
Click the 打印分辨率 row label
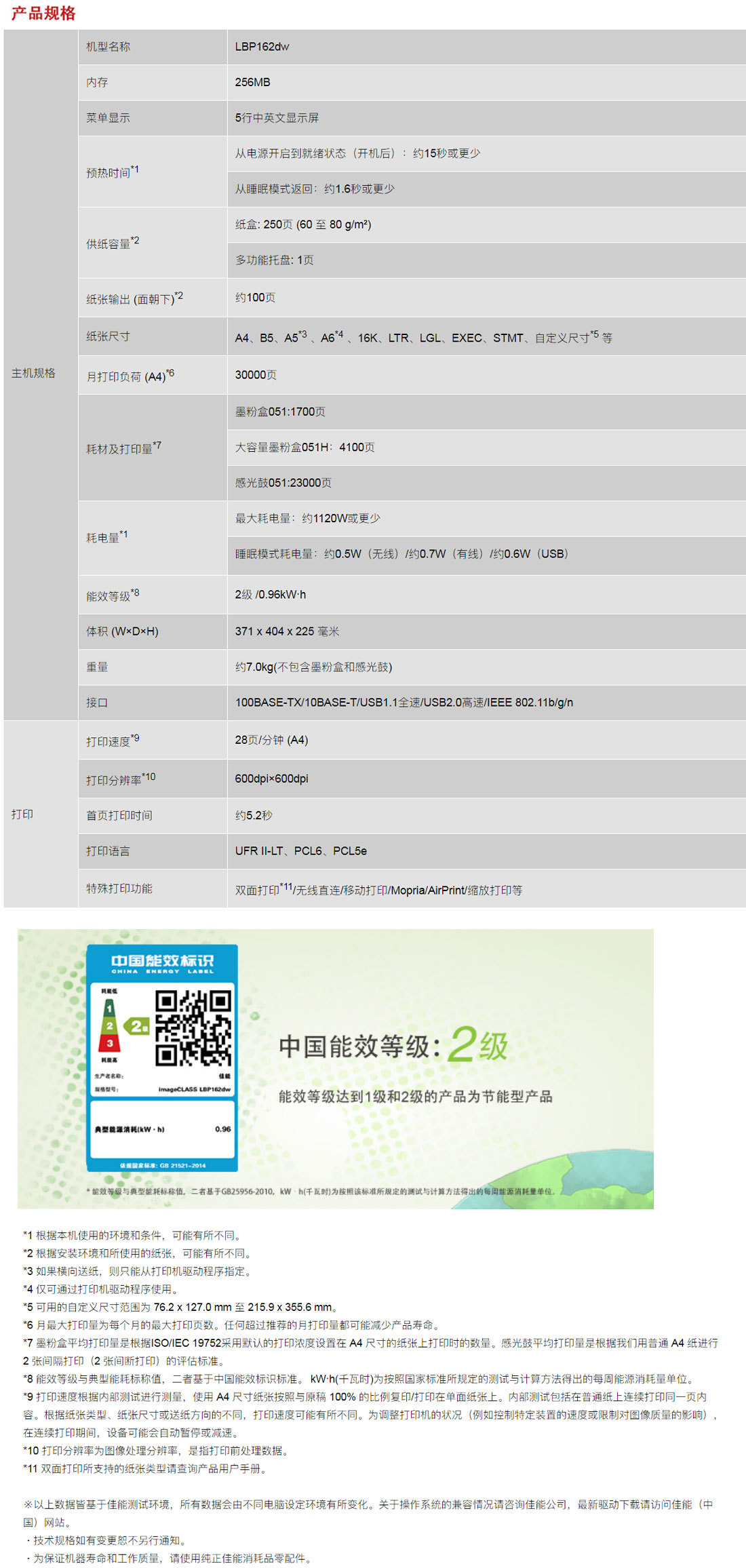click(x=121, y=779)
